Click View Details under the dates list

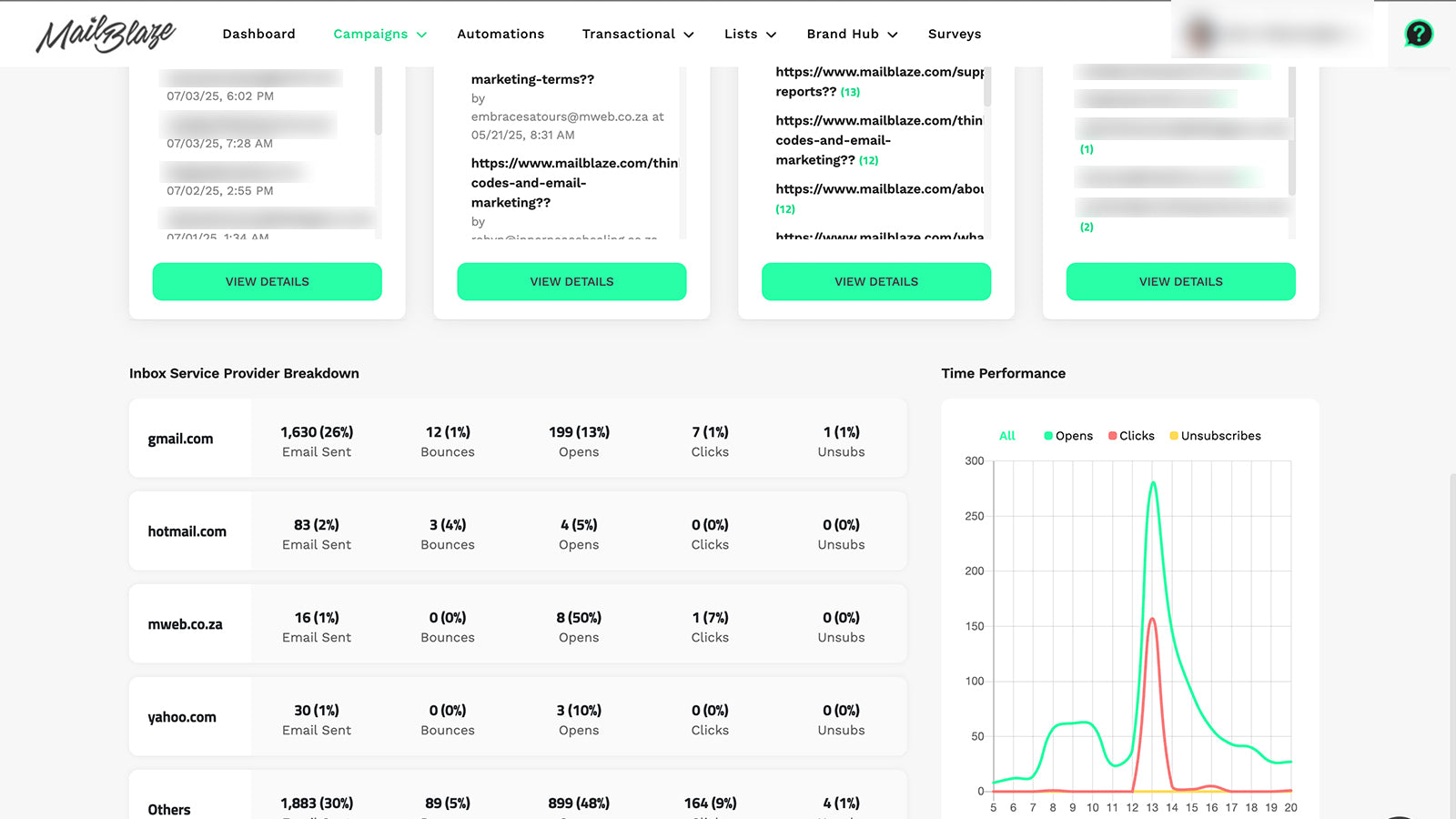click(x=268, y=281)
